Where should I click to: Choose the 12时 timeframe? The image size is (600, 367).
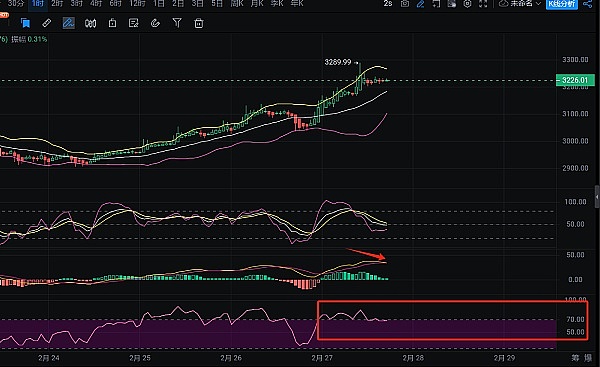tap(137, 3)
